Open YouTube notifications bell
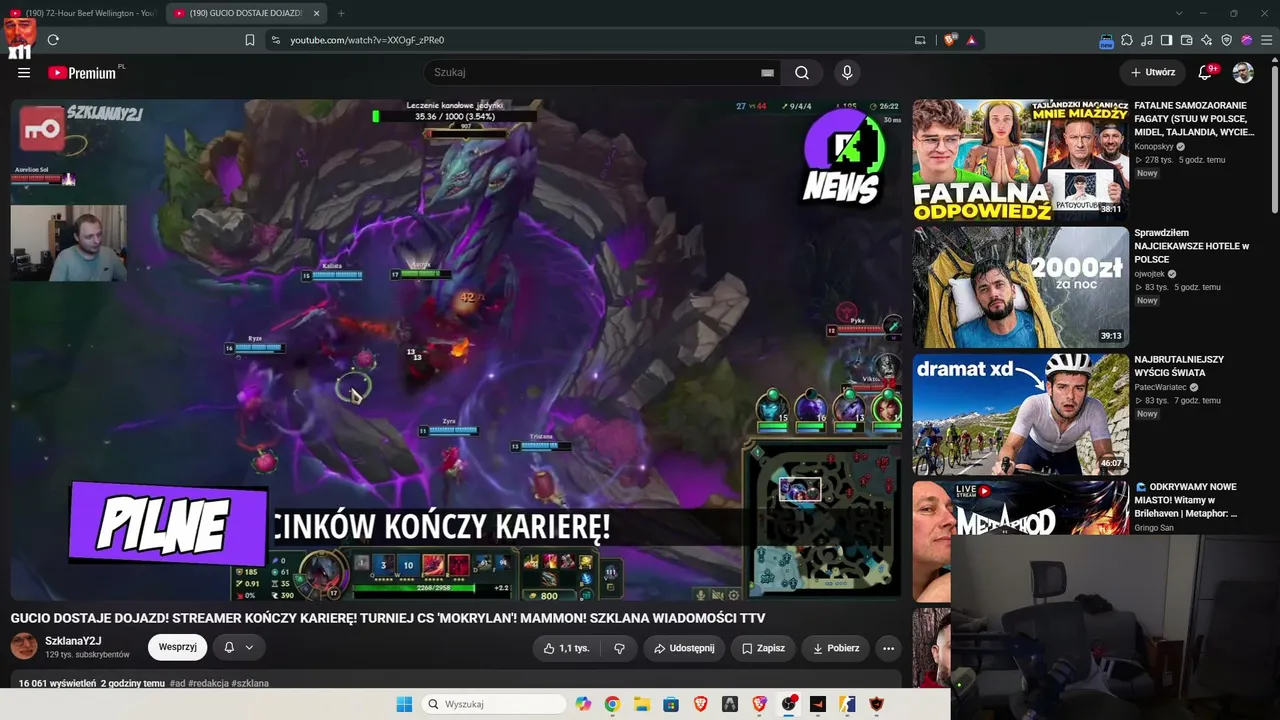Screen dimensions: 1280x720 tap(1205, 72)
